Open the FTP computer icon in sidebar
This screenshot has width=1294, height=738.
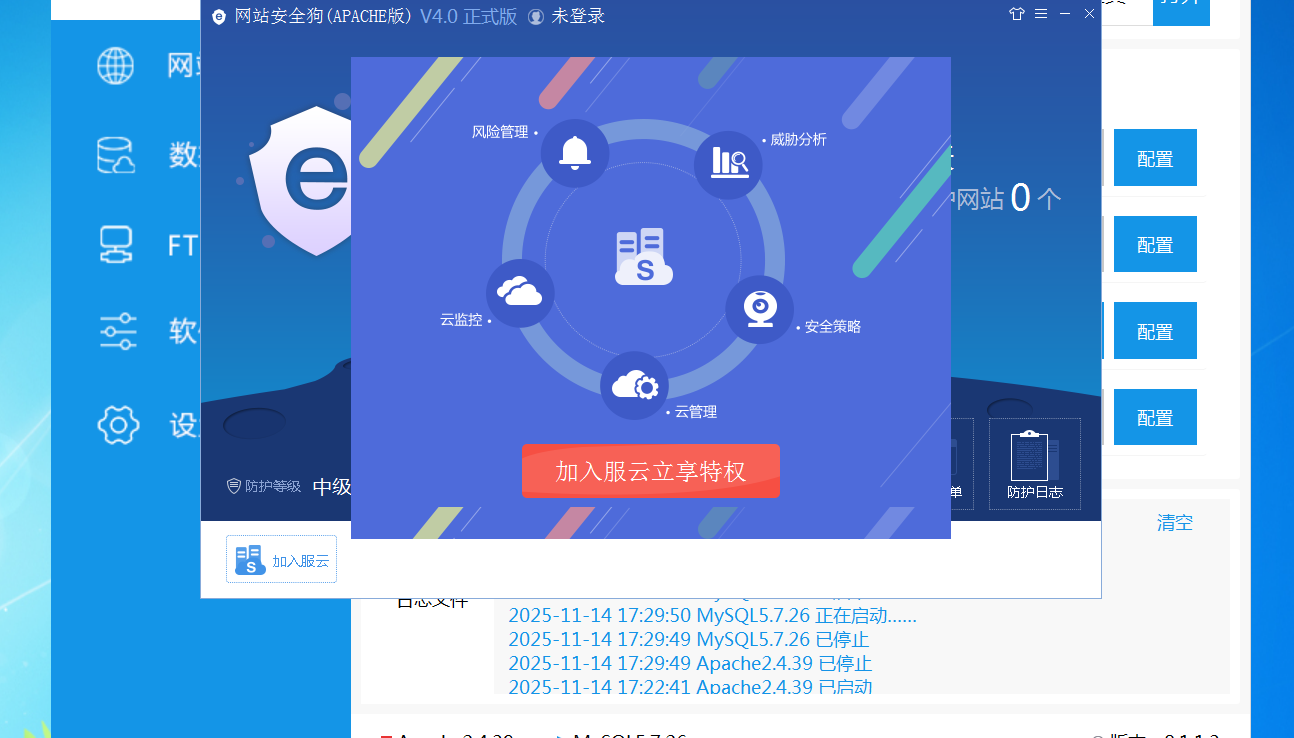[116, 244]
